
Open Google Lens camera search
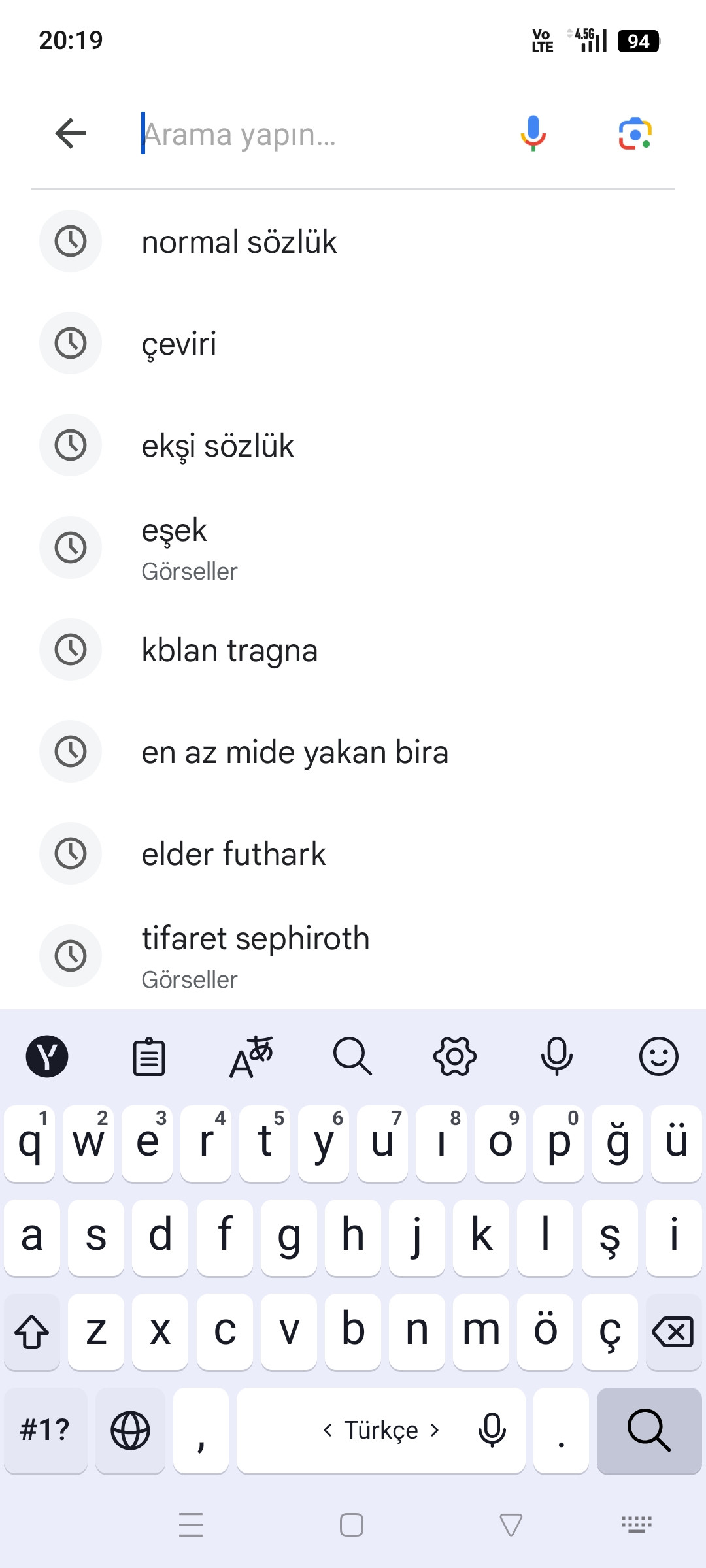pyautogui.click(x=635, y=134)
